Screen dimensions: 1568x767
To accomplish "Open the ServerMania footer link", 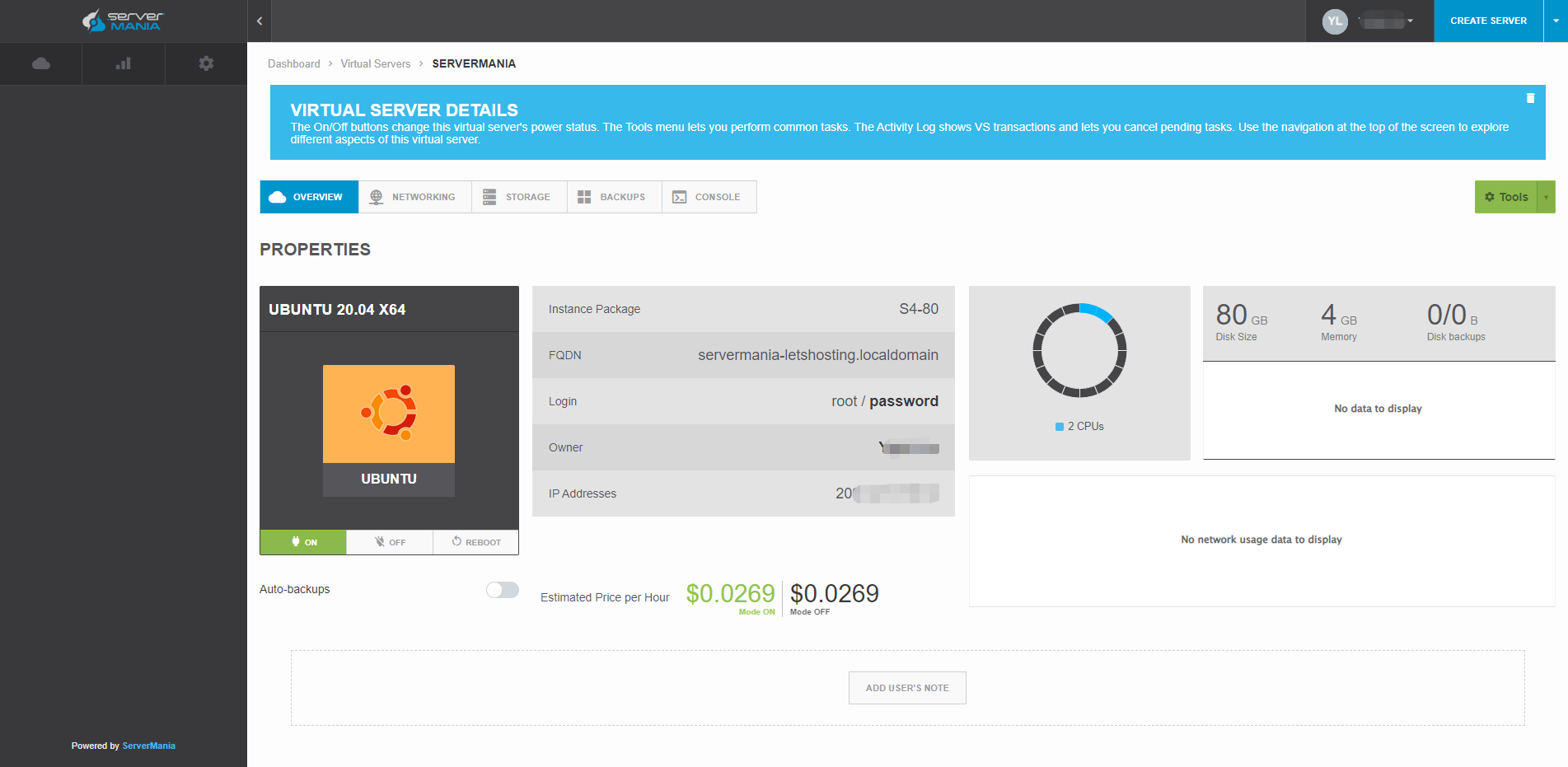I will (148, 746).
